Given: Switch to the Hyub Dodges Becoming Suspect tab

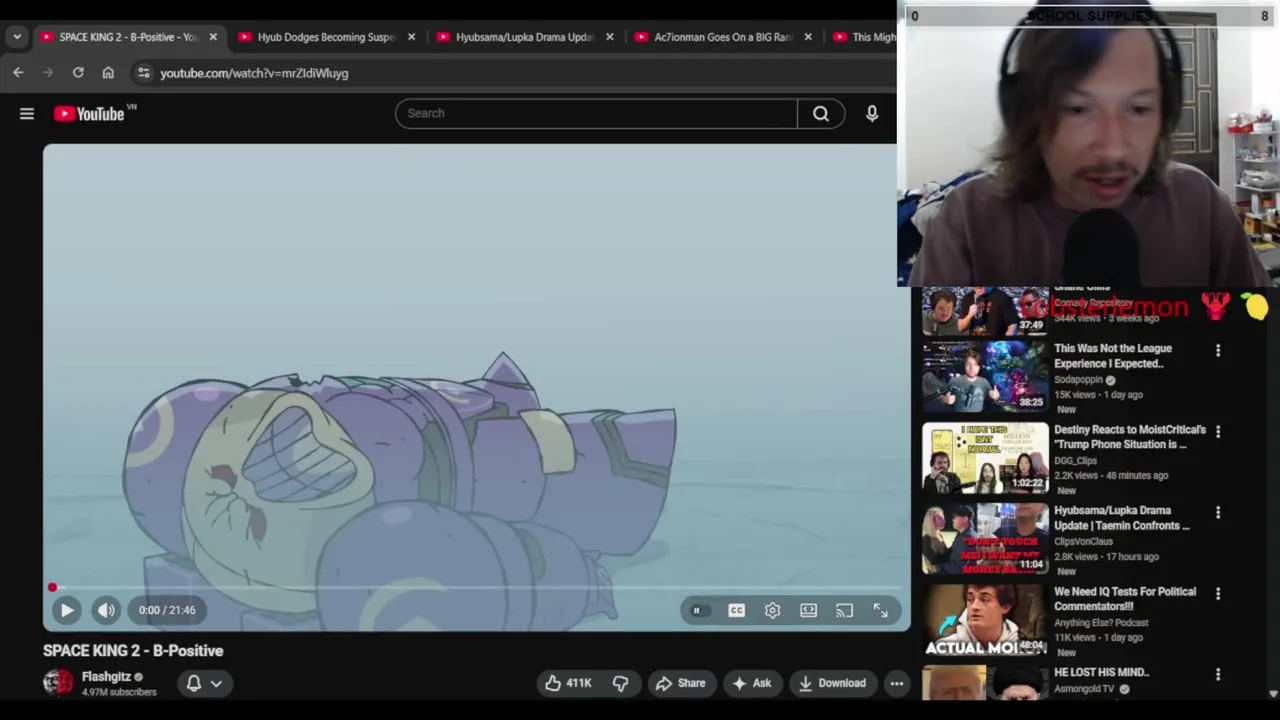Looking at the screenshot, I should pyautogui.click(x=326, y=37).
